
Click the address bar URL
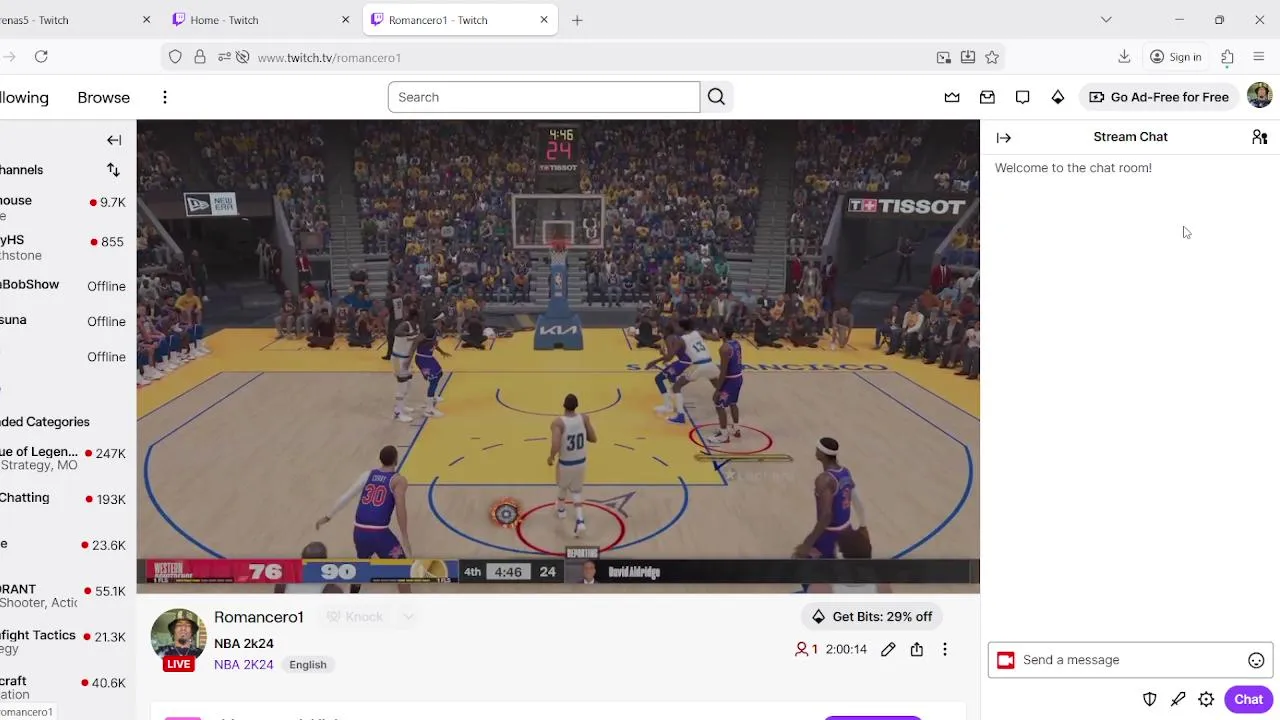(329, 58)
